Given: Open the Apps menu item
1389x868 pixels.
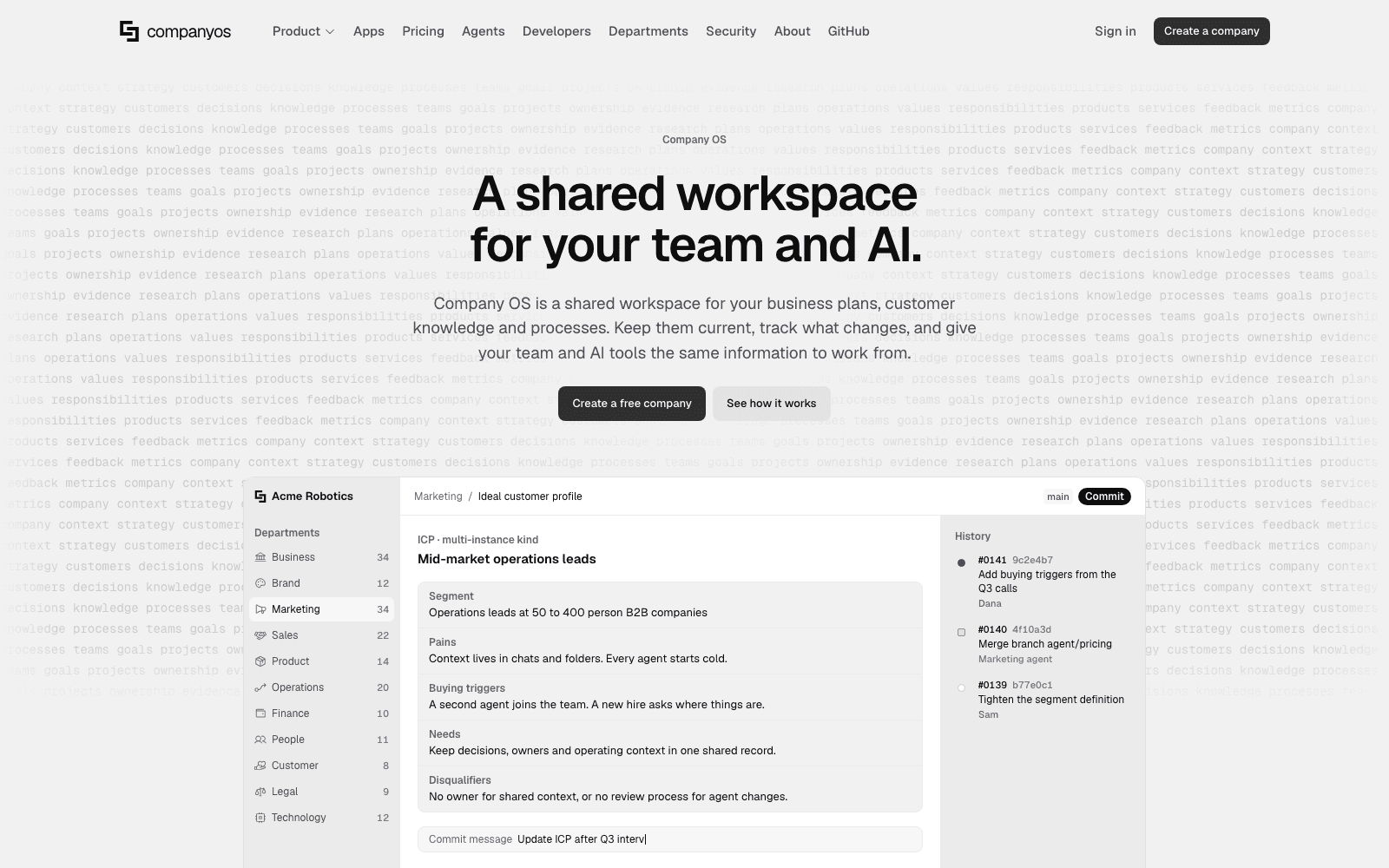Looking at the screenshot, I should click(x=369, y=31).
